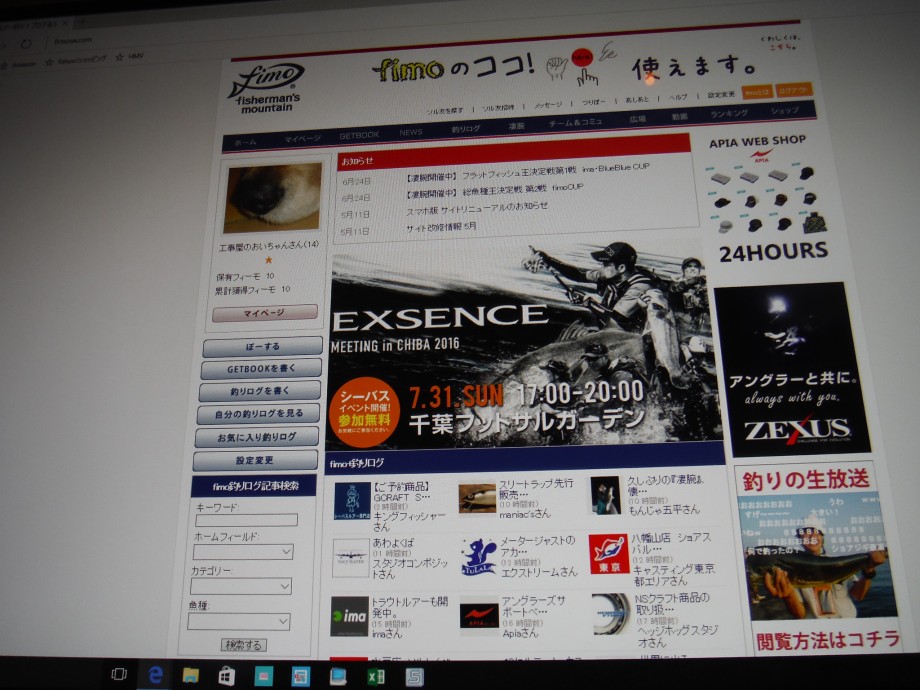Open the フラットフィッシュ王決定戦 announcement
920x690 pixels.
tap(527, 171)
